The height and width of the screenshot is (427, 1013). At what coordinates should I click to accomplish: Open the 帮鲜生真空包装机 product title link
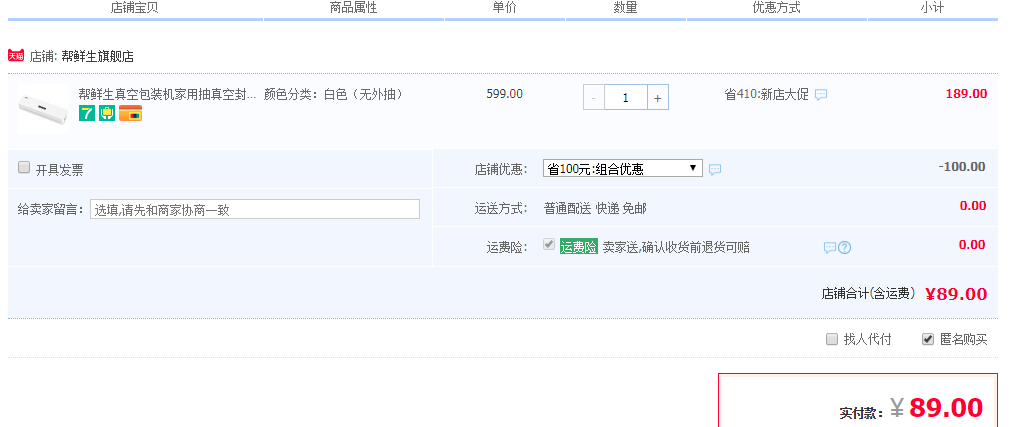pos(167,94)
